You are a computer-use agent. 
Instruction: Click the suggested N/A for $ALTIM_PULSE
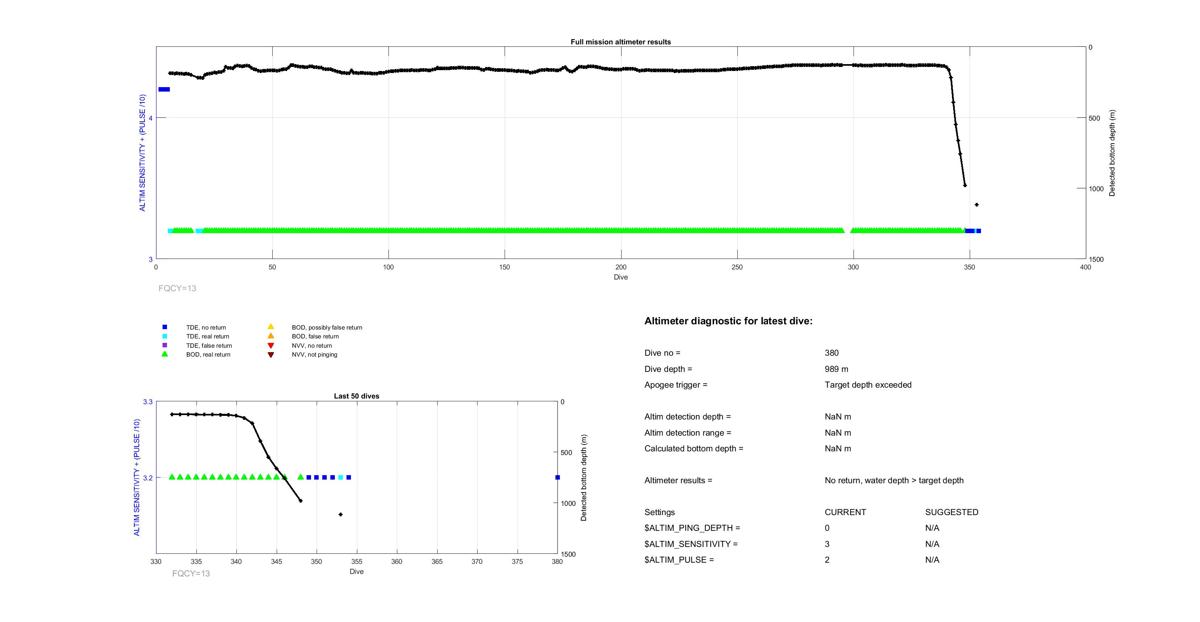click(933, 560)
